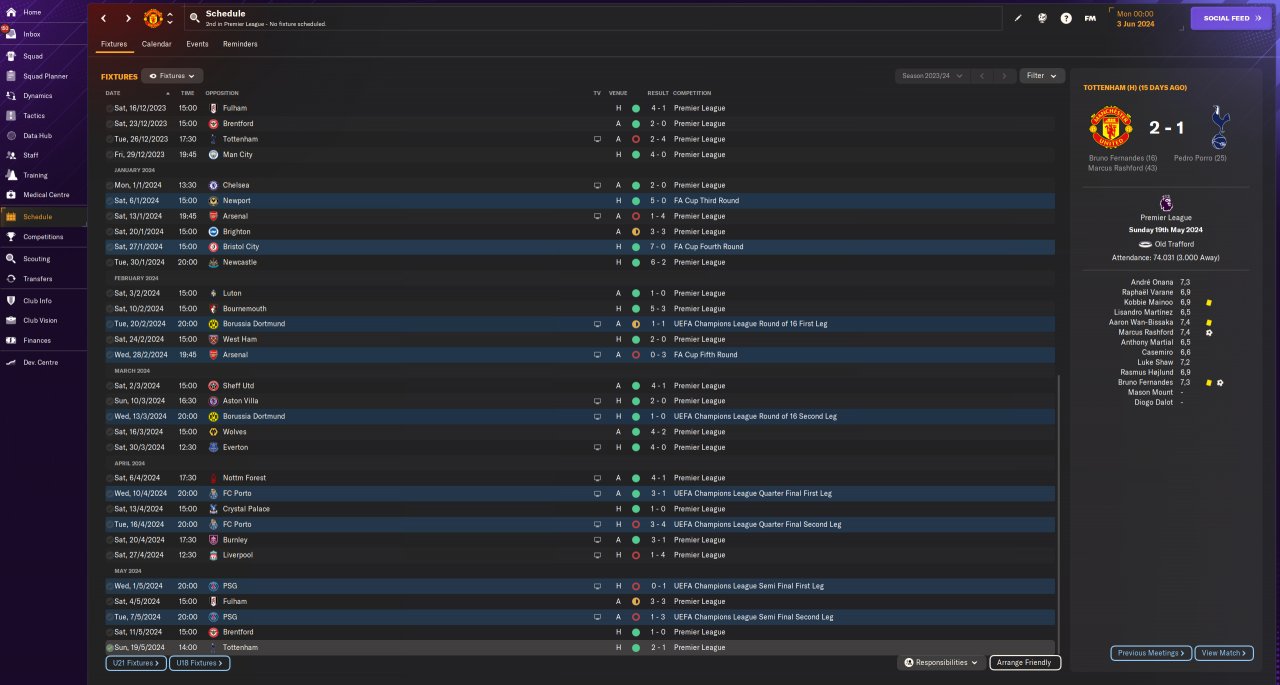Expand the Fixtures view dropdown
The image size is (1280, 685).
point(172,76)
